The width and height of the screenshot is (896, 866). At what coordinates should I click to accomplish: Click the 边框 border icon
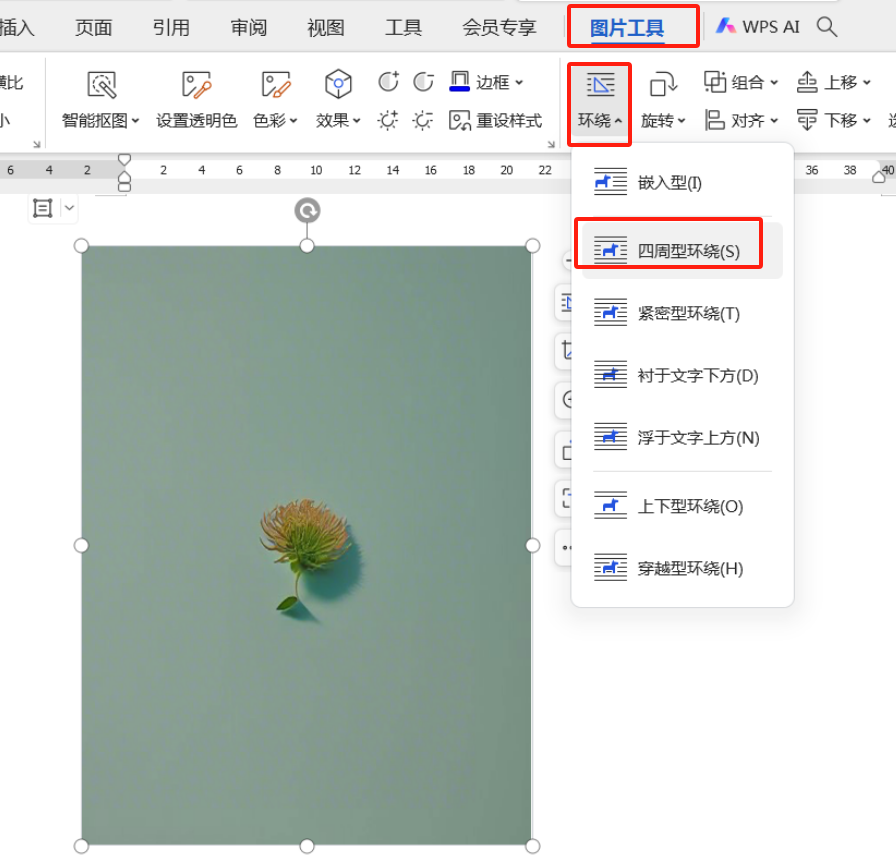pyautogui.click(x=459, y=82)
